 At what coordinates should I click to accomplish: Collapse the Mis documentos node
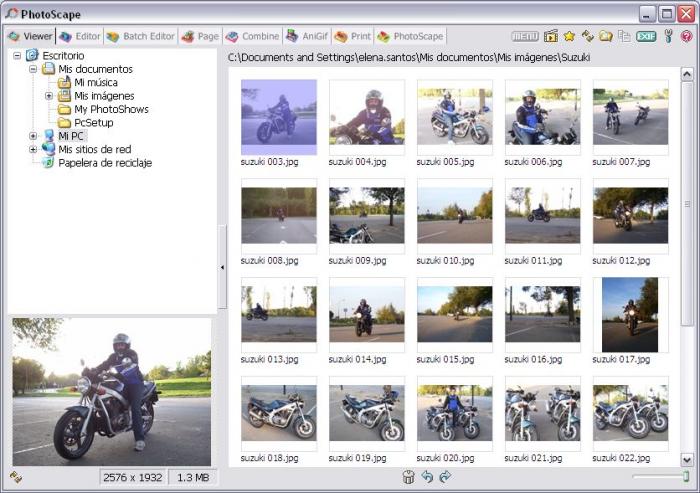click(x=33, y=69)
